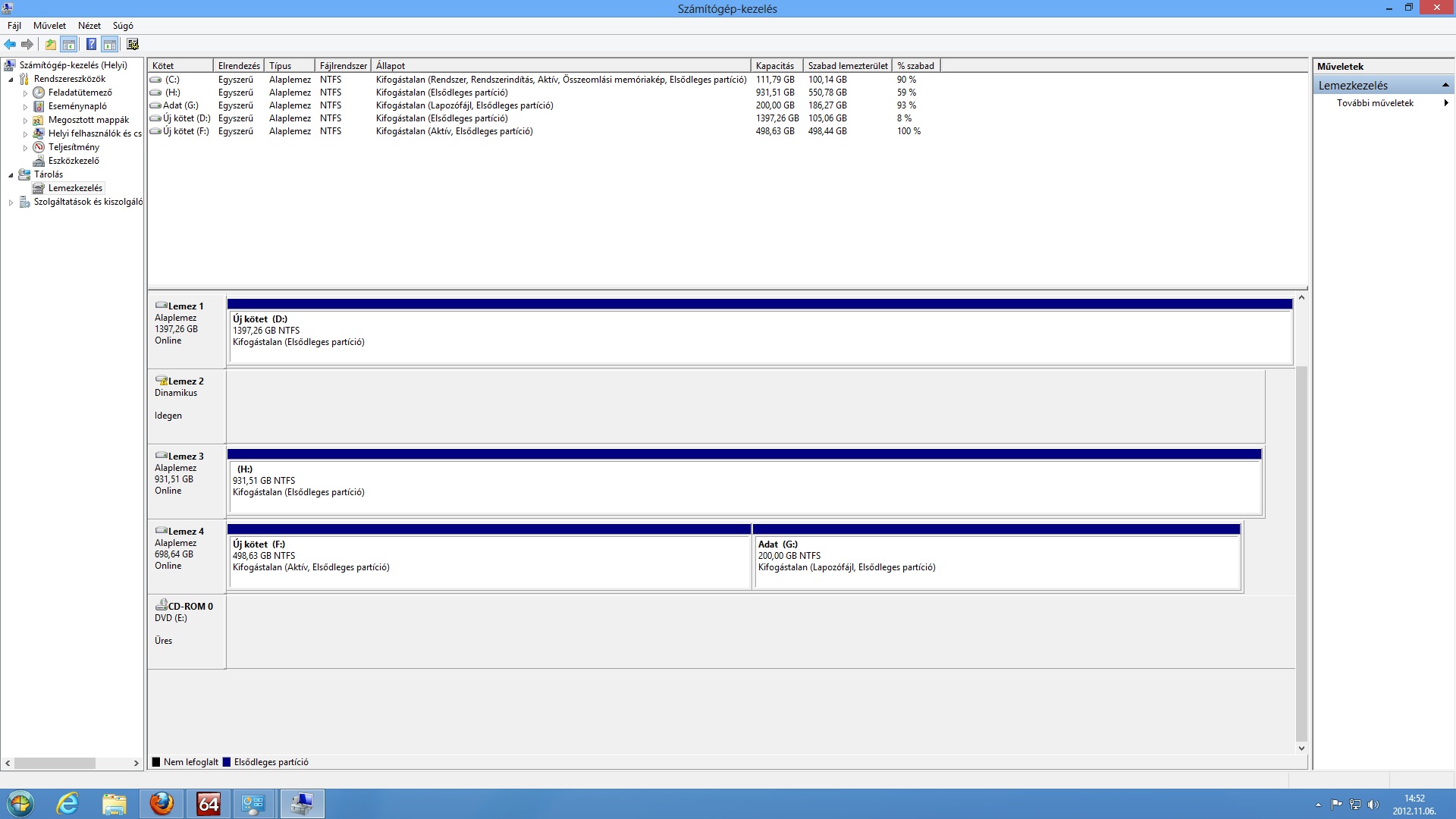This screenshot has height=819, width=1456.
Task: Select Új kötet (D:) partition on Lemez 1
Action: click(x=760, y=331)
